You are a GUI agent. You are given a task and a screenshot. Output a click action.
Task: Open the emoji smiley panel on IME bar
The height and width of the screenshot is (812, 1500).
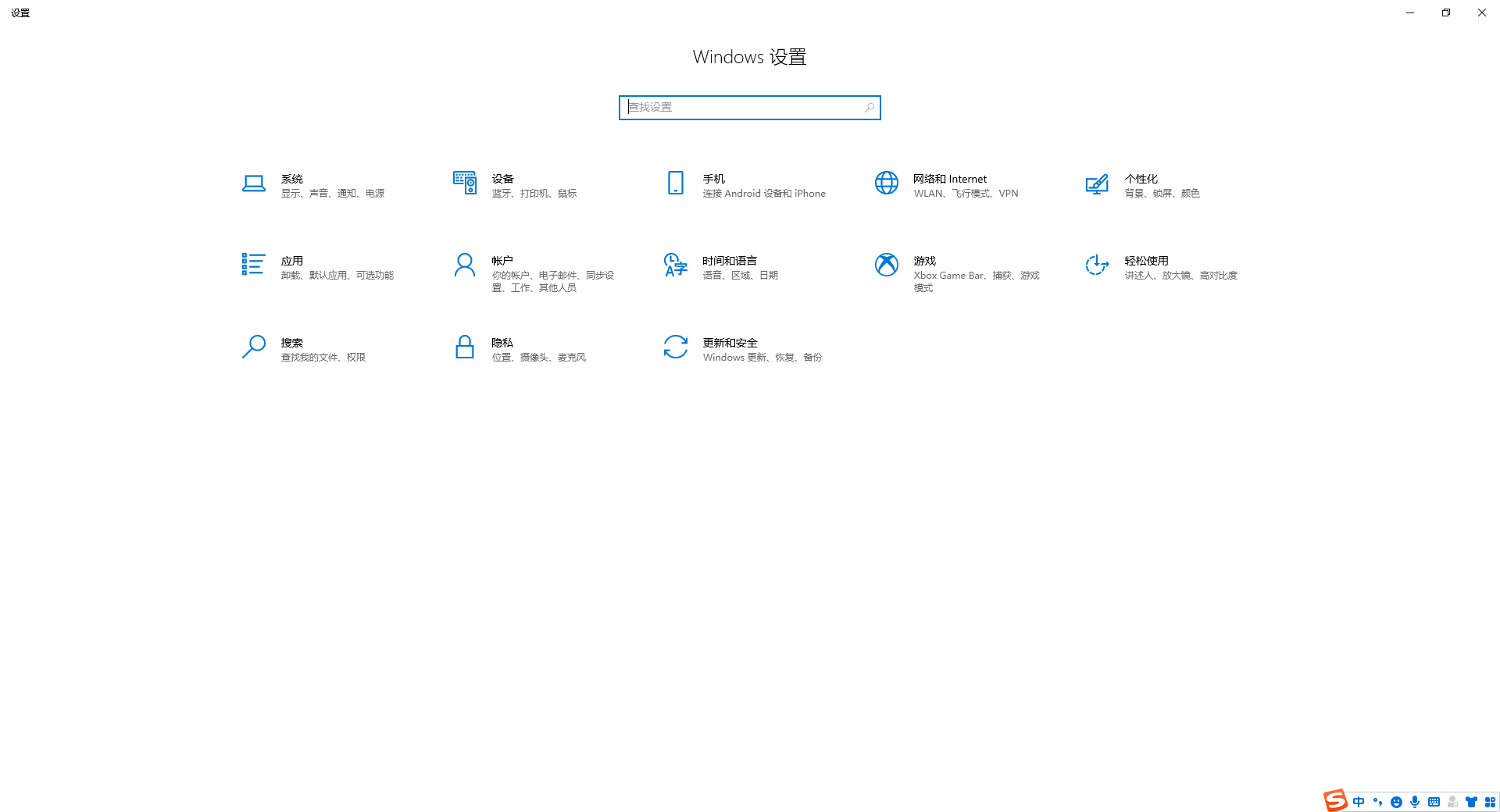pyautogui.click(x=1396, y=802)
